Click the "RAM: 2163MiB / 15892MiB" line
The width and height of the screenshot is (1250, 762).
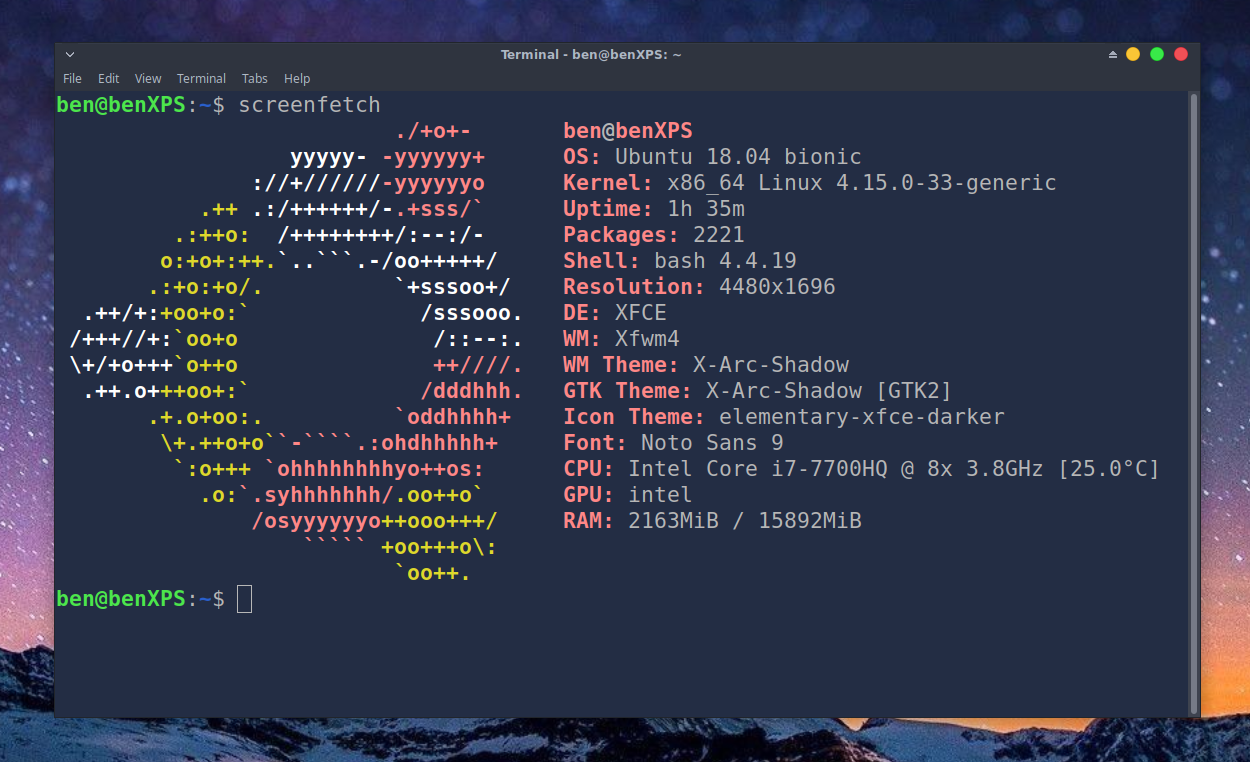712,521
